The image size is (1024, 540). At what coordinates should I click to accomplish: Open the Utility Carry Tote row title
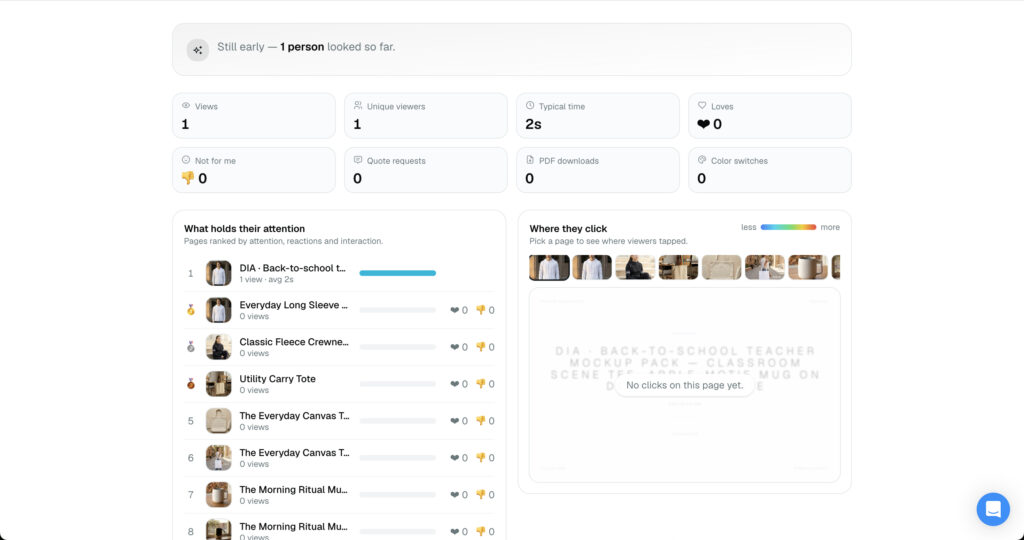pyautogui.click(x=278, y=379)
